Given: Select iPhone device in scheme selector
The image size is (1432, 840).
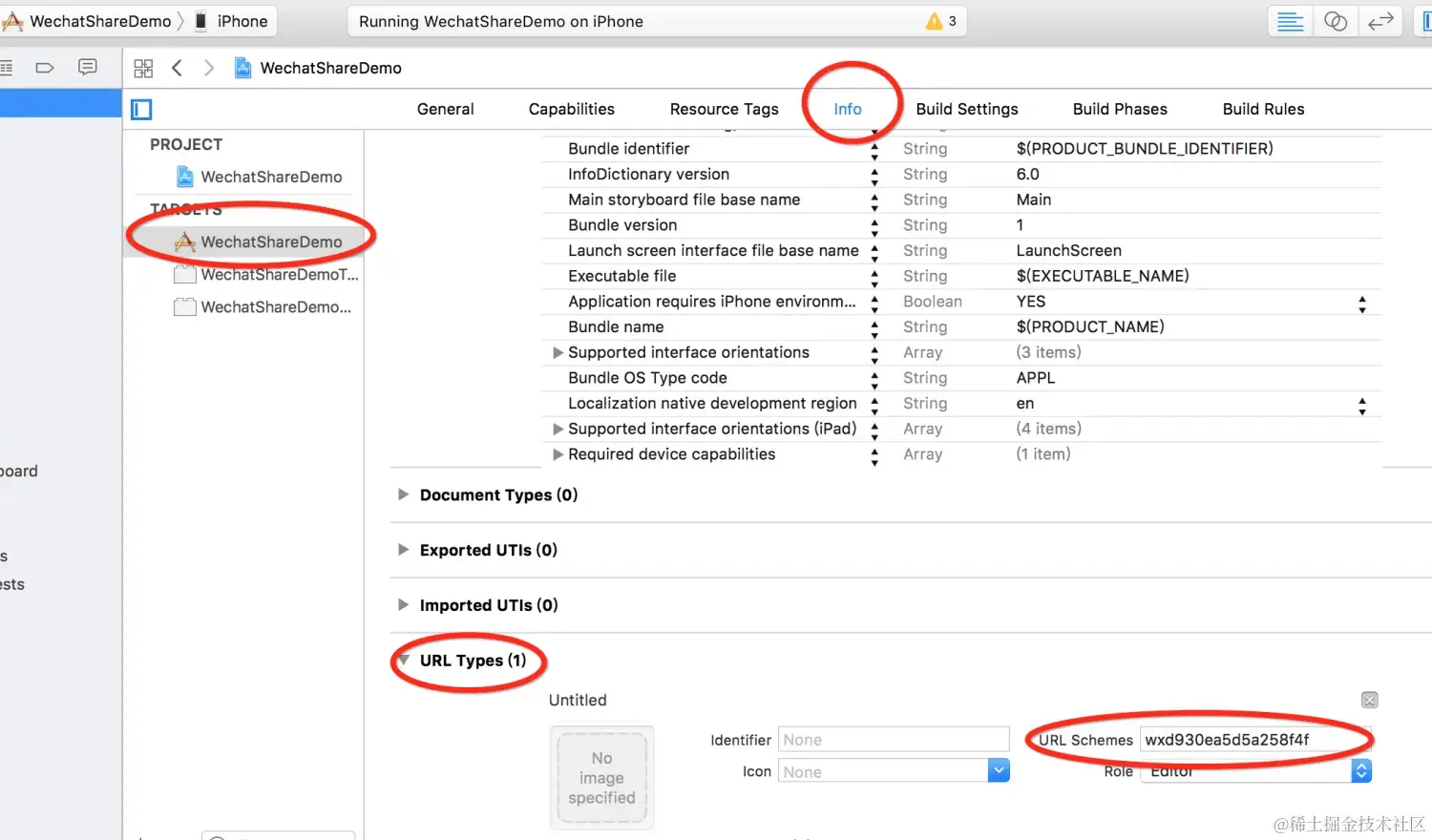Looking at the screenshot, I should (x=232, y=21).
